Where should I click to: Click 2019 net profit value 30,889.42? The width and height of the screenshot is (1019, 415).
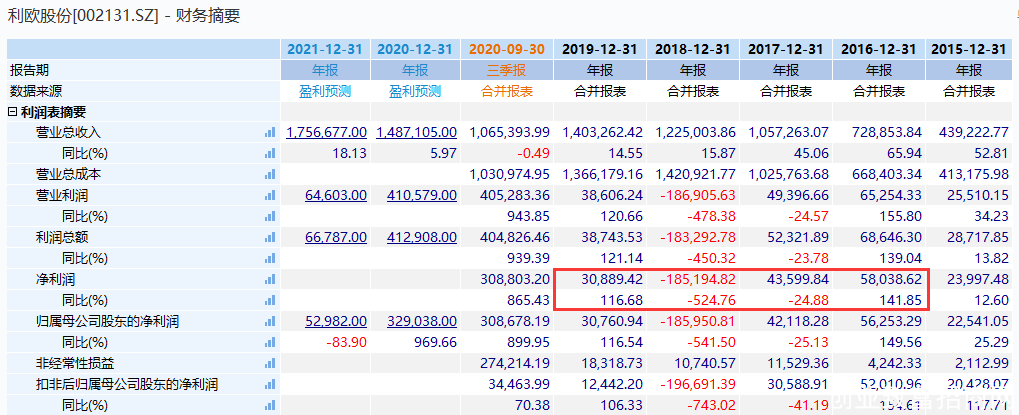coord(611,280)
